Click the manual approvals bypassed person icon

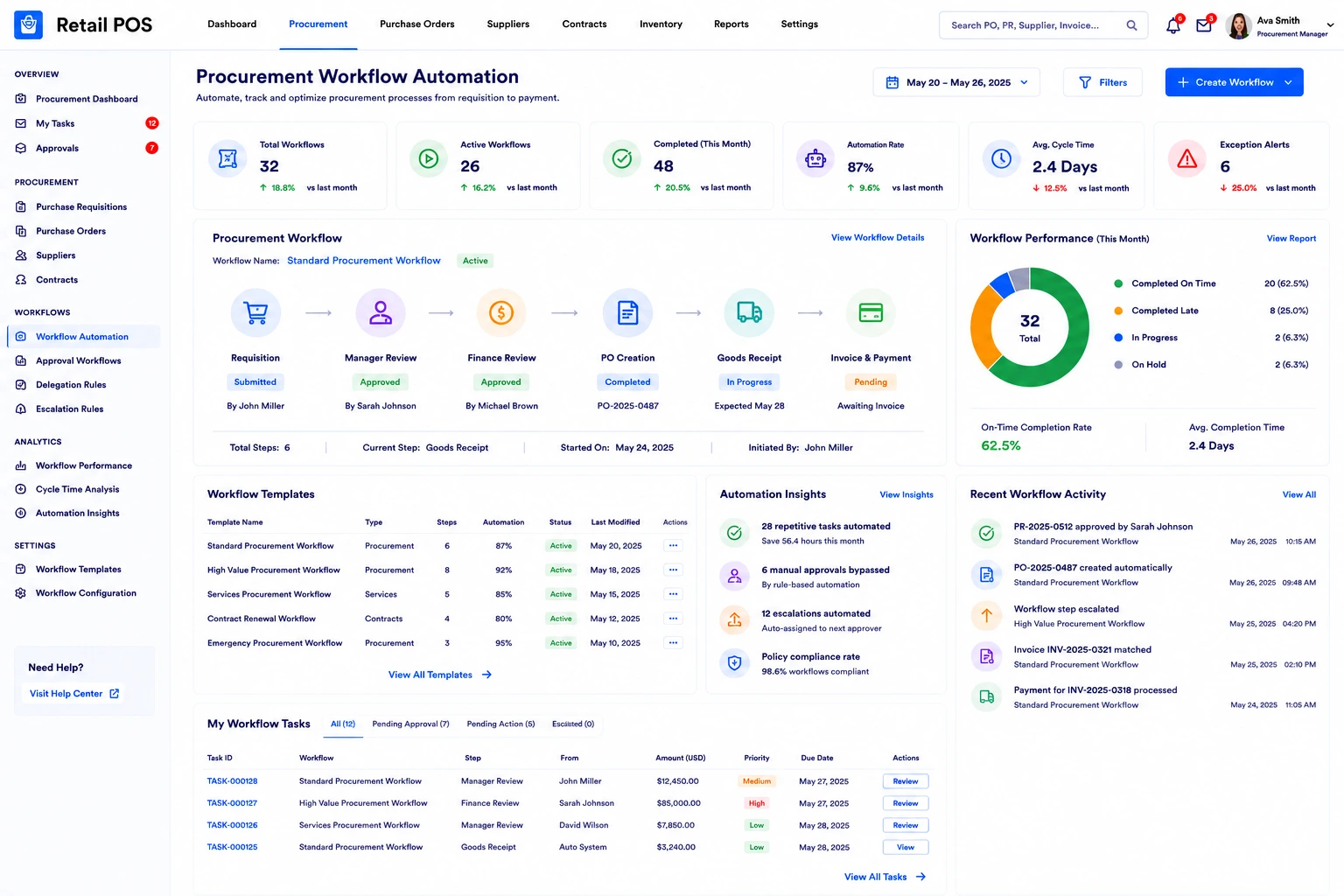[735, 577]
